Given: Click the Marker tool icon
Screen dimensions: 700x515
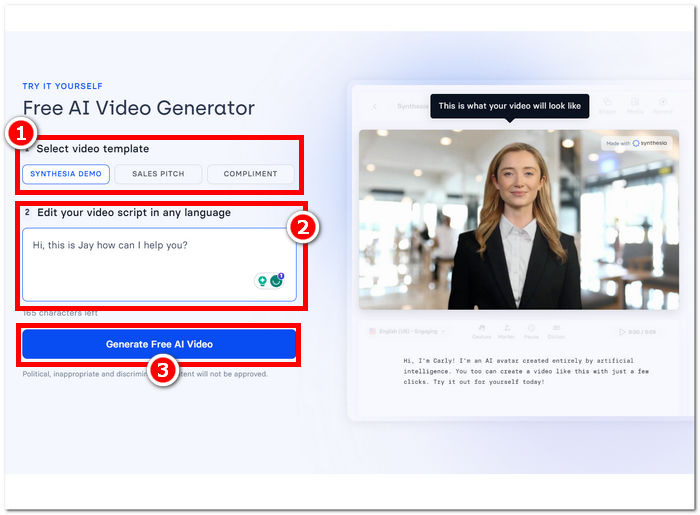Looking at the screenshot, I should pyautogui.click(x=506, y=332).
